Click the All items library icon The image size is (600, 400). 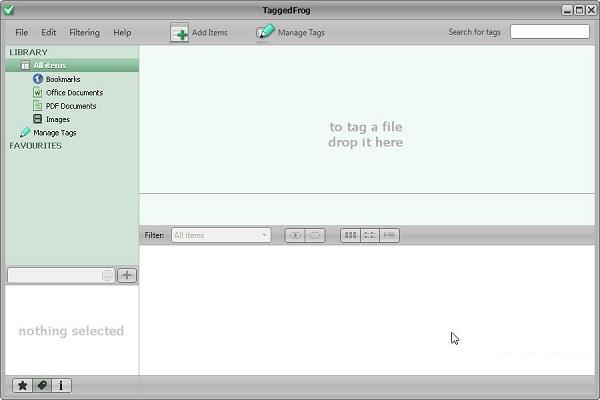[25, 65]
